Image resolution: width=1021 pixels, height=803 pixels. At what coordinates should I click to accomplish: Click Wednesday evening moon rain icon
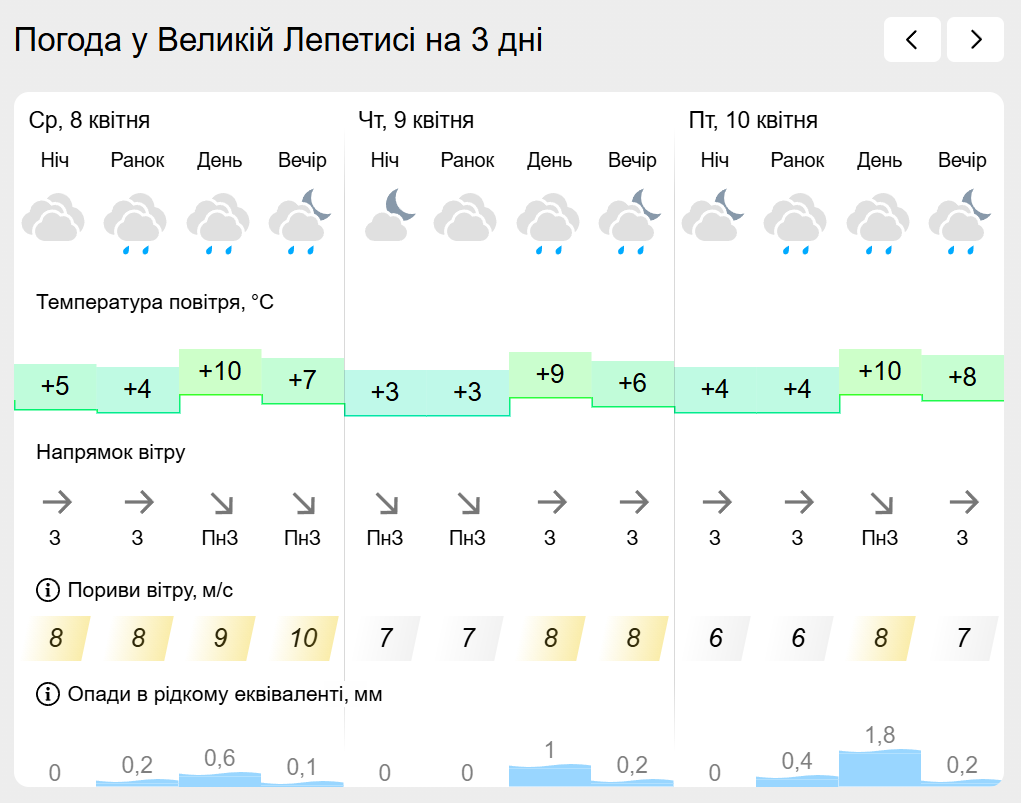(301, 220)
